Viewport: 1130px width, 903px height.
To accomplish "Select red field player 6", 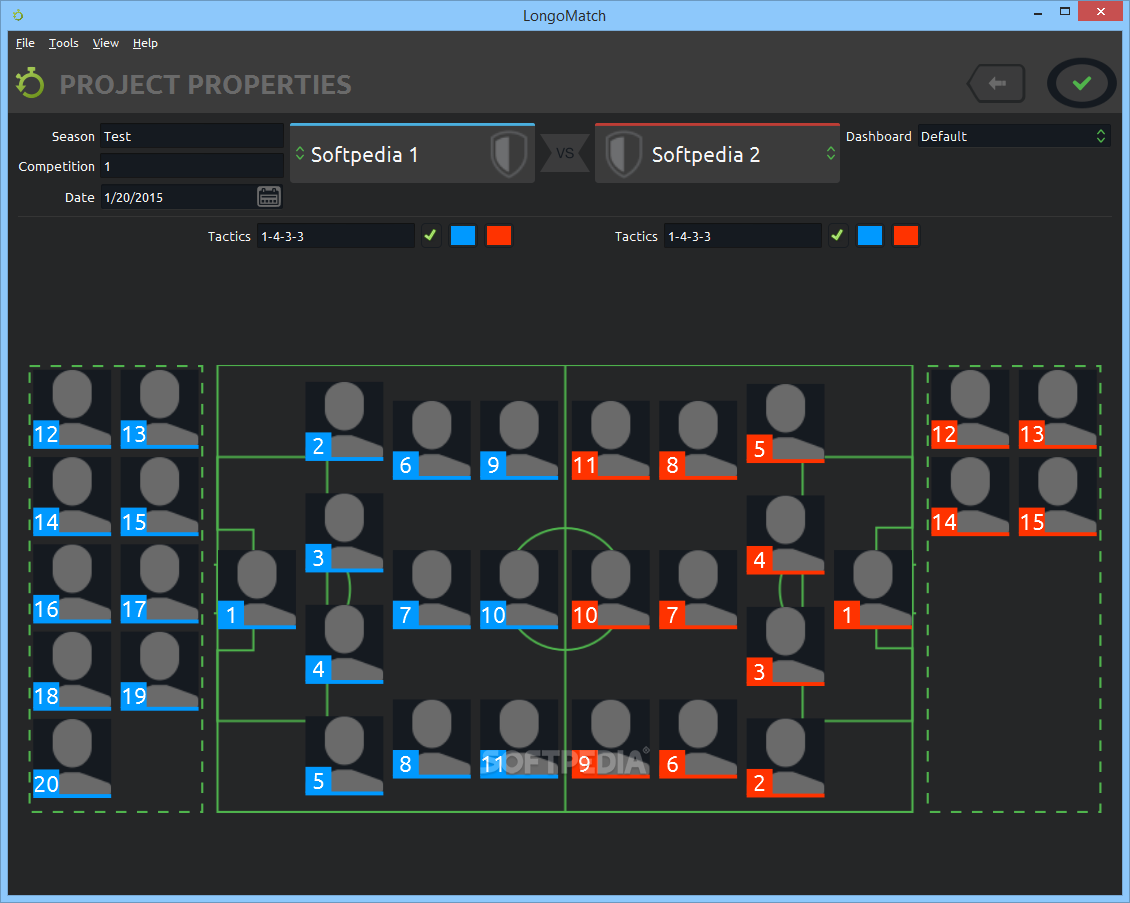I will (698, 739).
